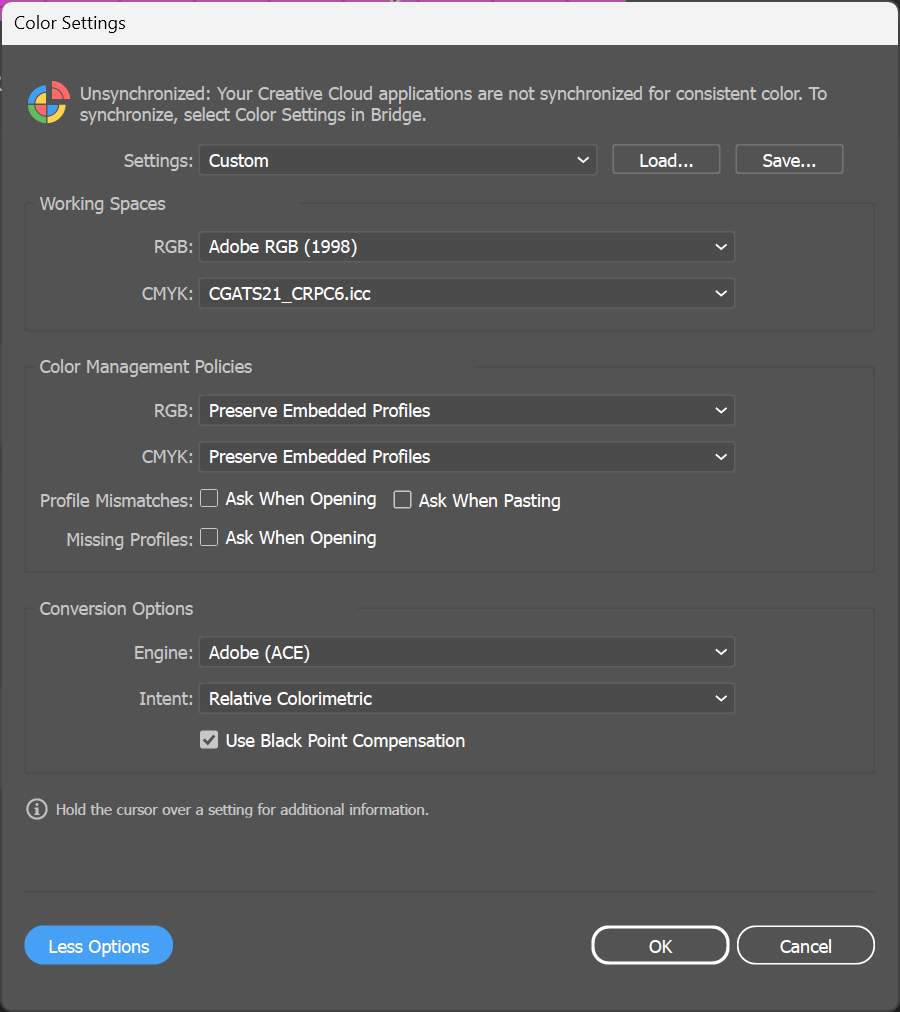This screenshot has height=1012, width=900.
Task: Click the Save button
Action: (788, 159)
